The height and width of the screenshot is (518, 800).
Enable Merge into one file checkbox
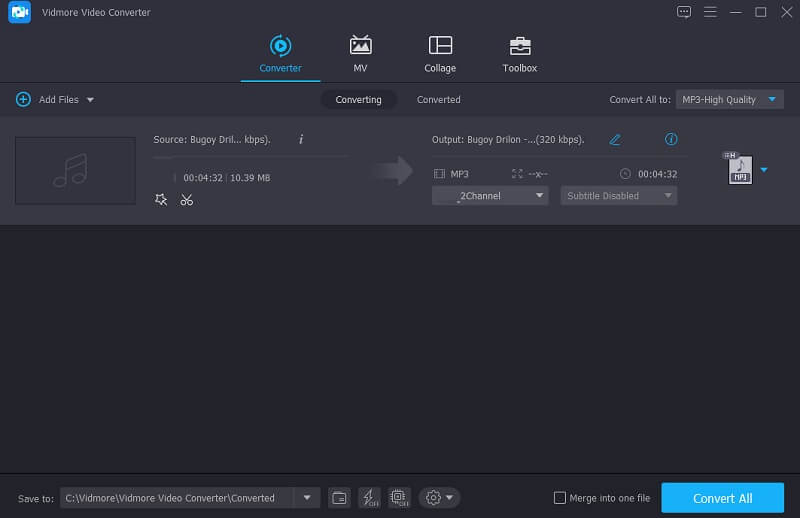pos(560,498)
